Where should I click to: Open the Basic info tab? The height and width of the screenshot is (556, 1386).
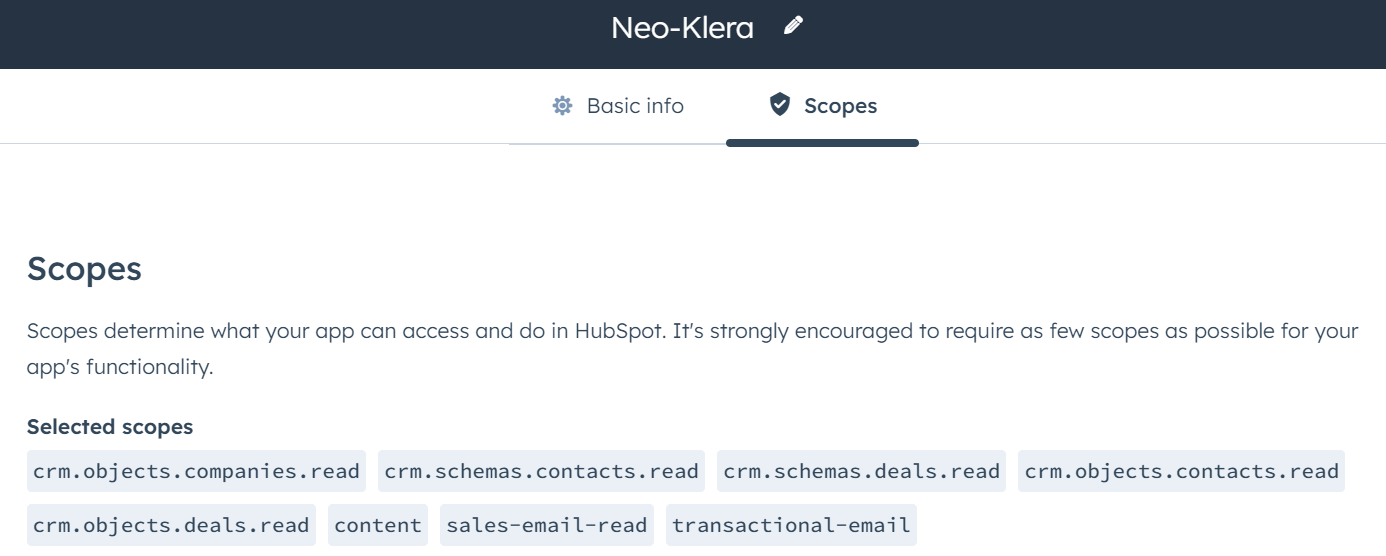point(617,105)
